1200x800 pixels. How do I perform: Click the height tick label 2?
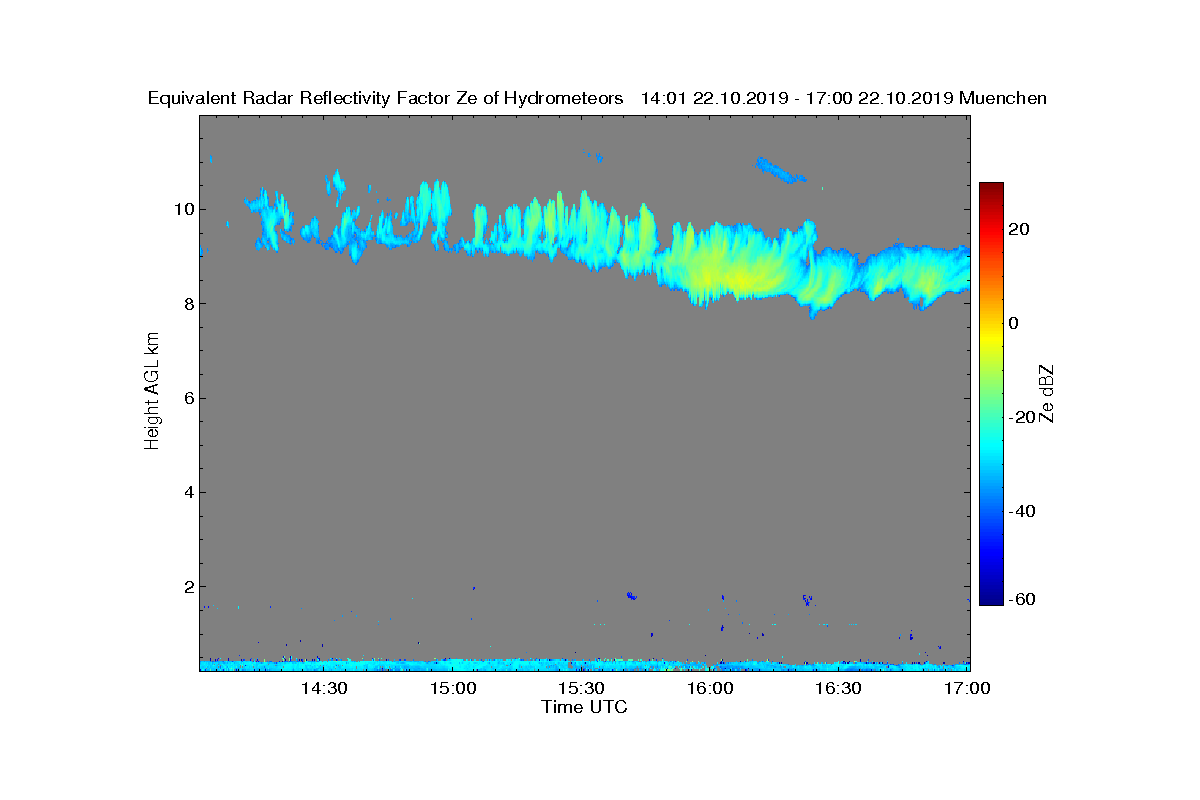(x=188, y=587)
